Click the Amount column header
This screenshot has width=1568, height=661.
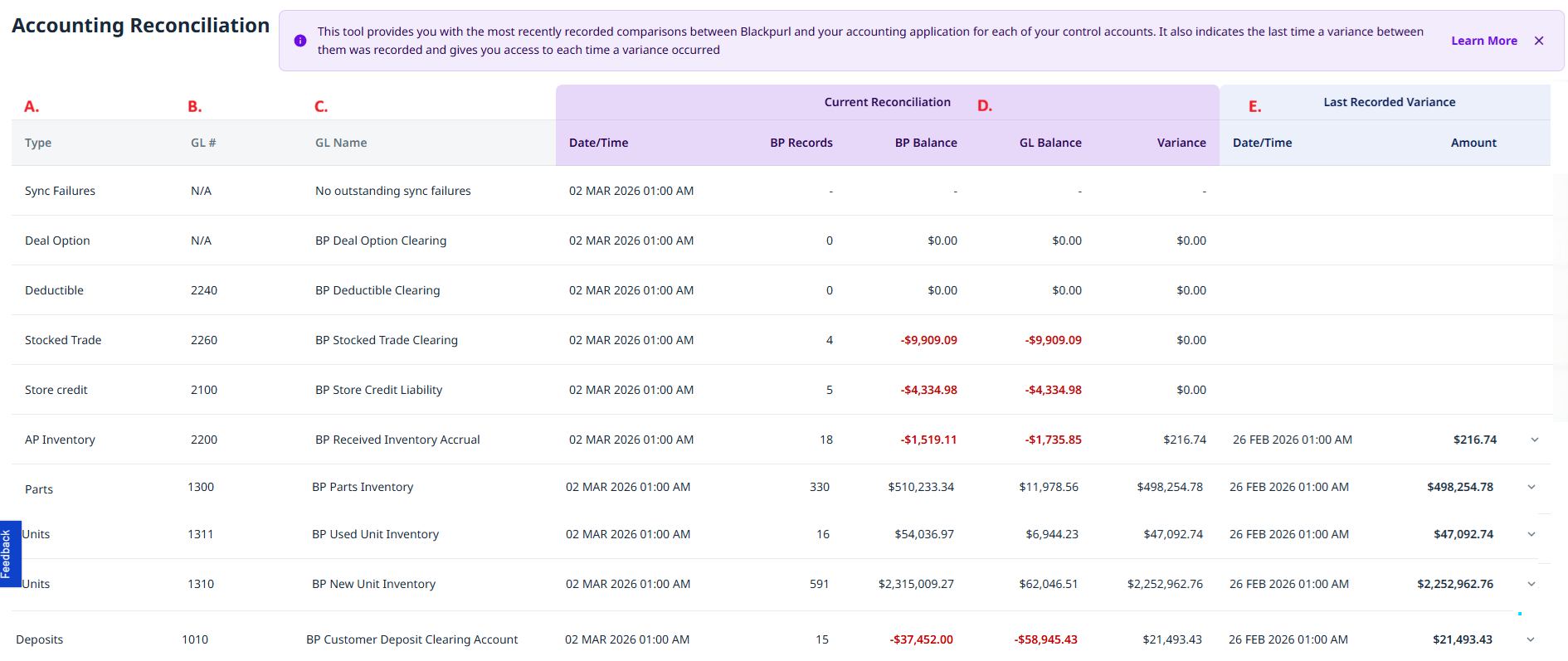pos(1473,143)
